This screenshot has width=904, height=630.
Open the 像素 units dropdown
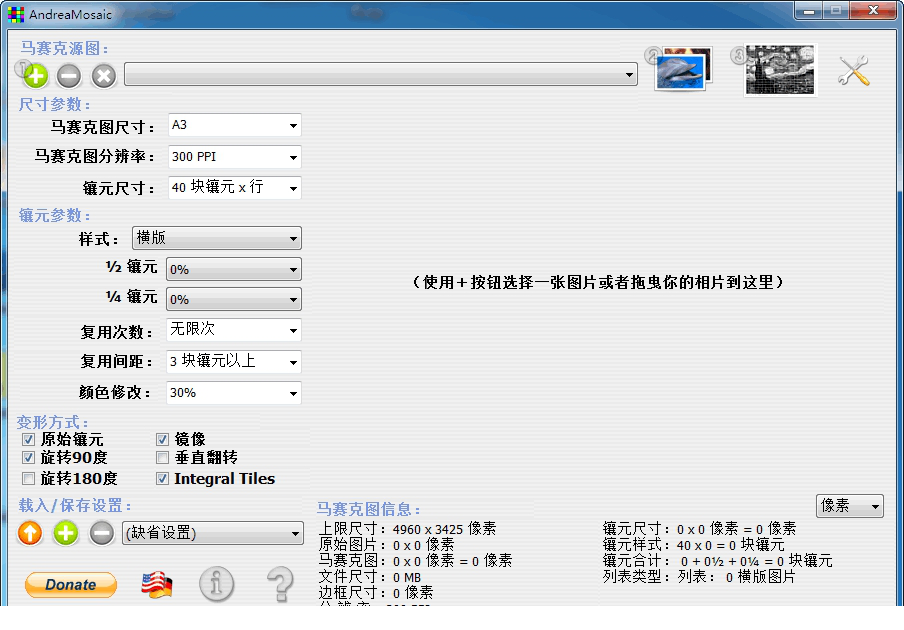pos(849,507)
